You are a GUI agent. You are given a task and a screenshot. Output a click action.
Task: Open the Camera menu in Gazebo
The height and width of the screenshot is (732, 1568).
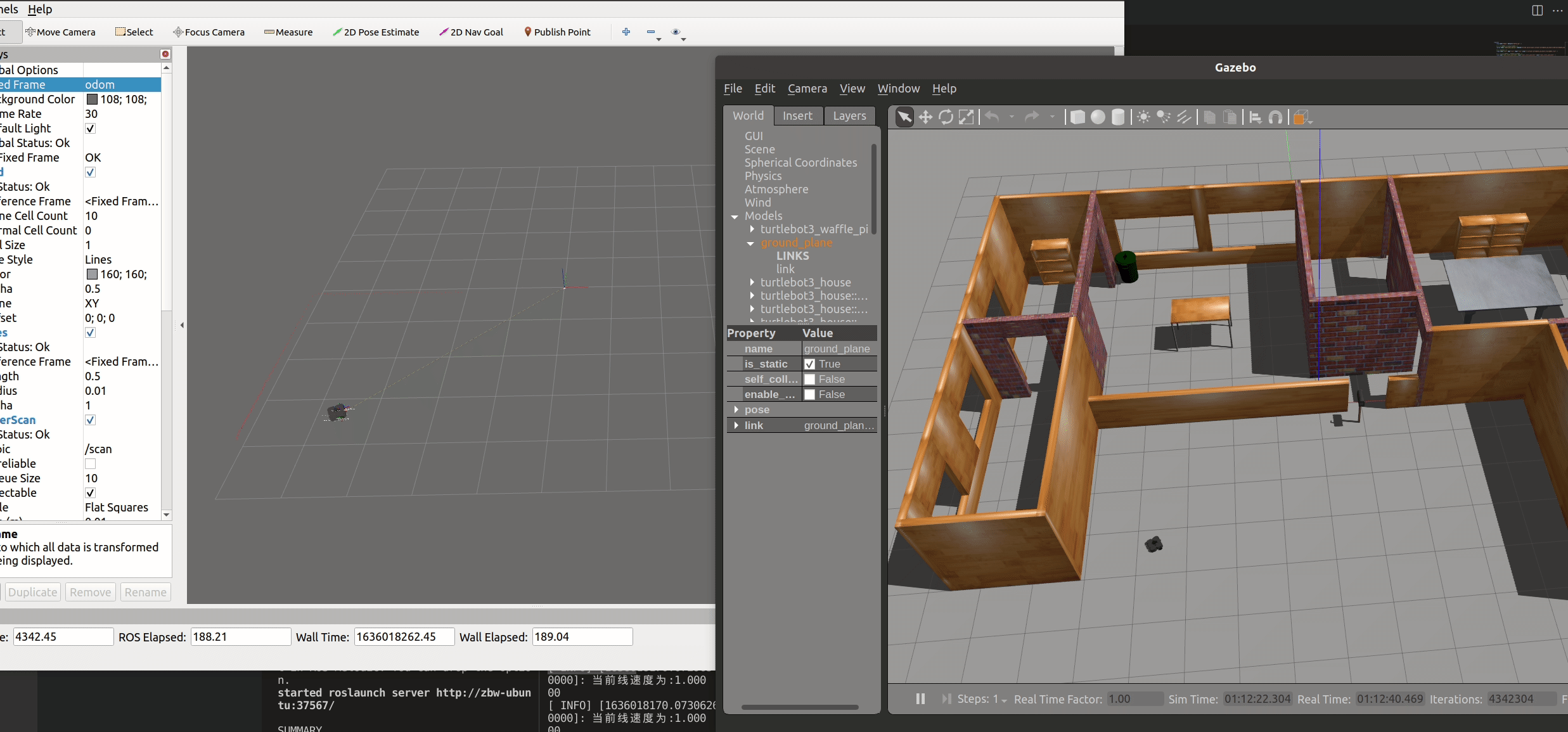807,89
